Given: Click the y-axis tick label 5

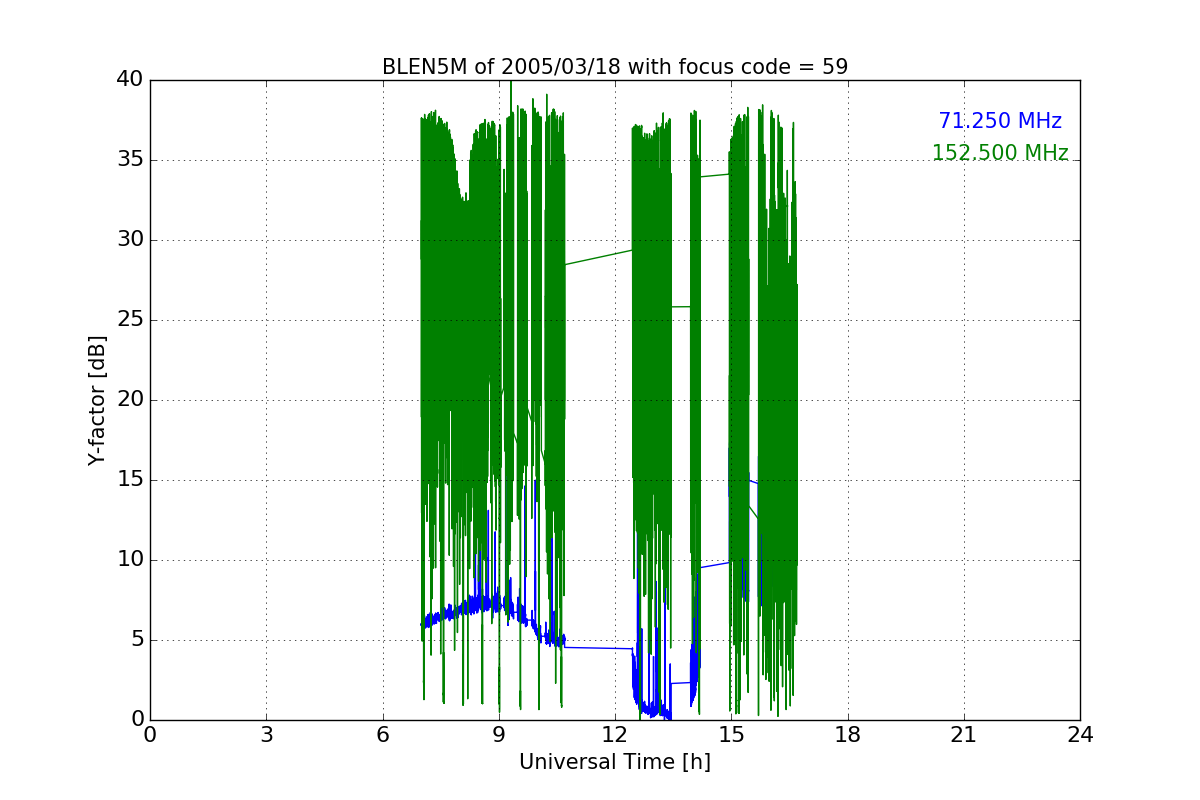Looking at the screenshot, I should pyautogui.click(x=136, y=640).
